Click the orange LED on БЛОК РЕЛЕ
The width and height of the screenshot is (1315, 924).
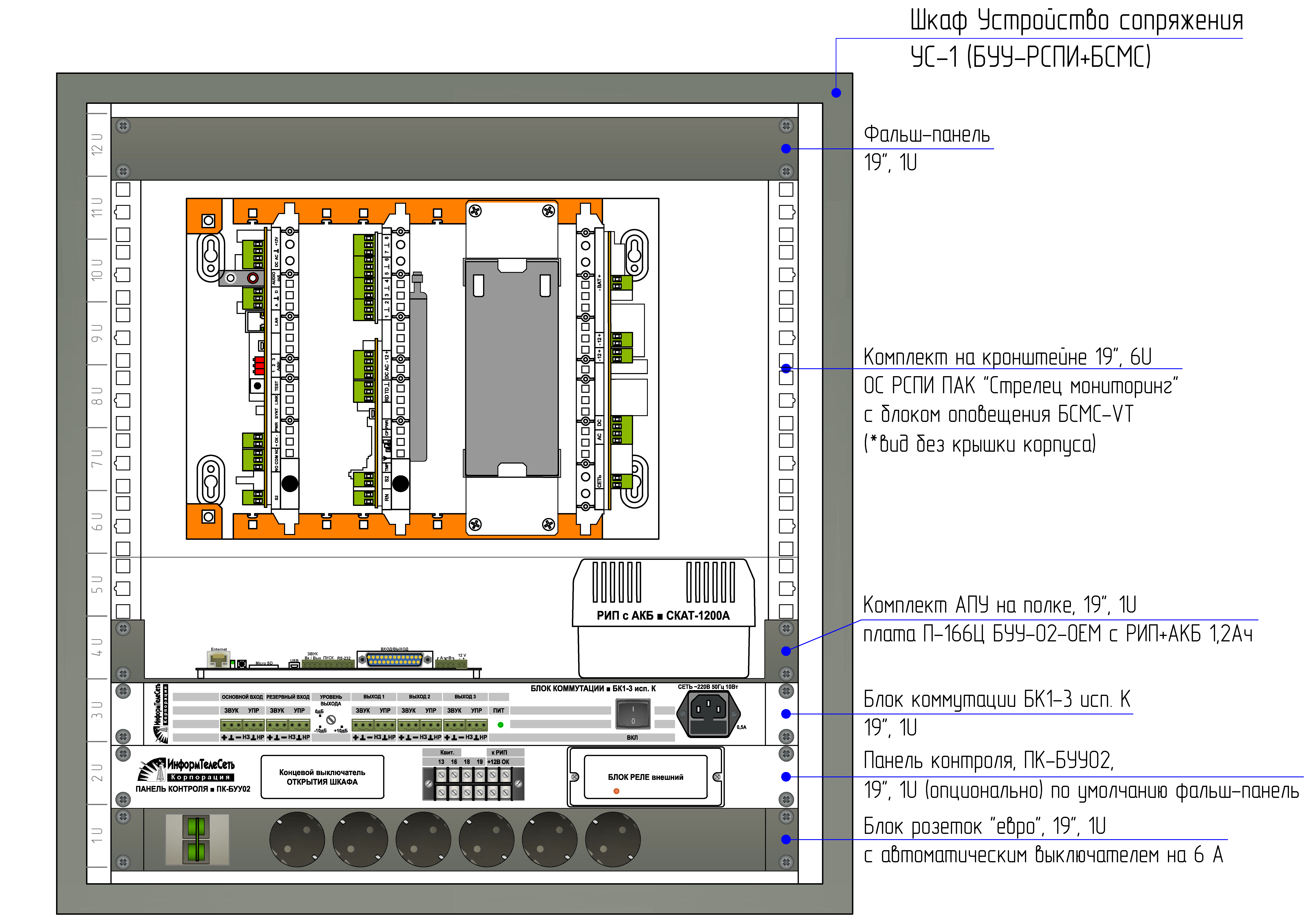point(616,791)
